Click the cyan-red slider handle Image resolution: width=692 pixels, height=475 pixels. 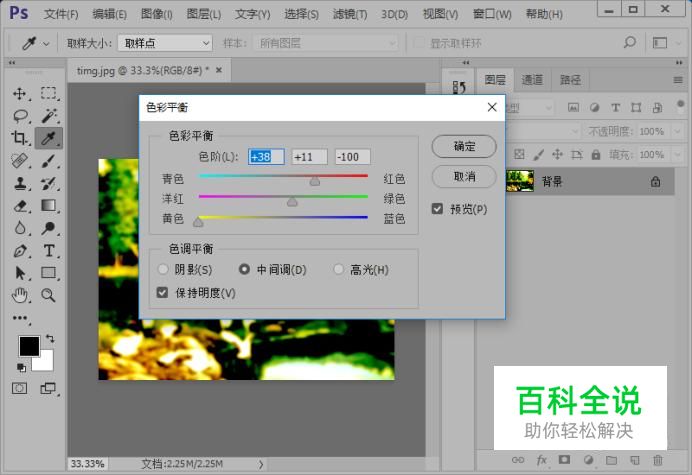coord(315,181)
